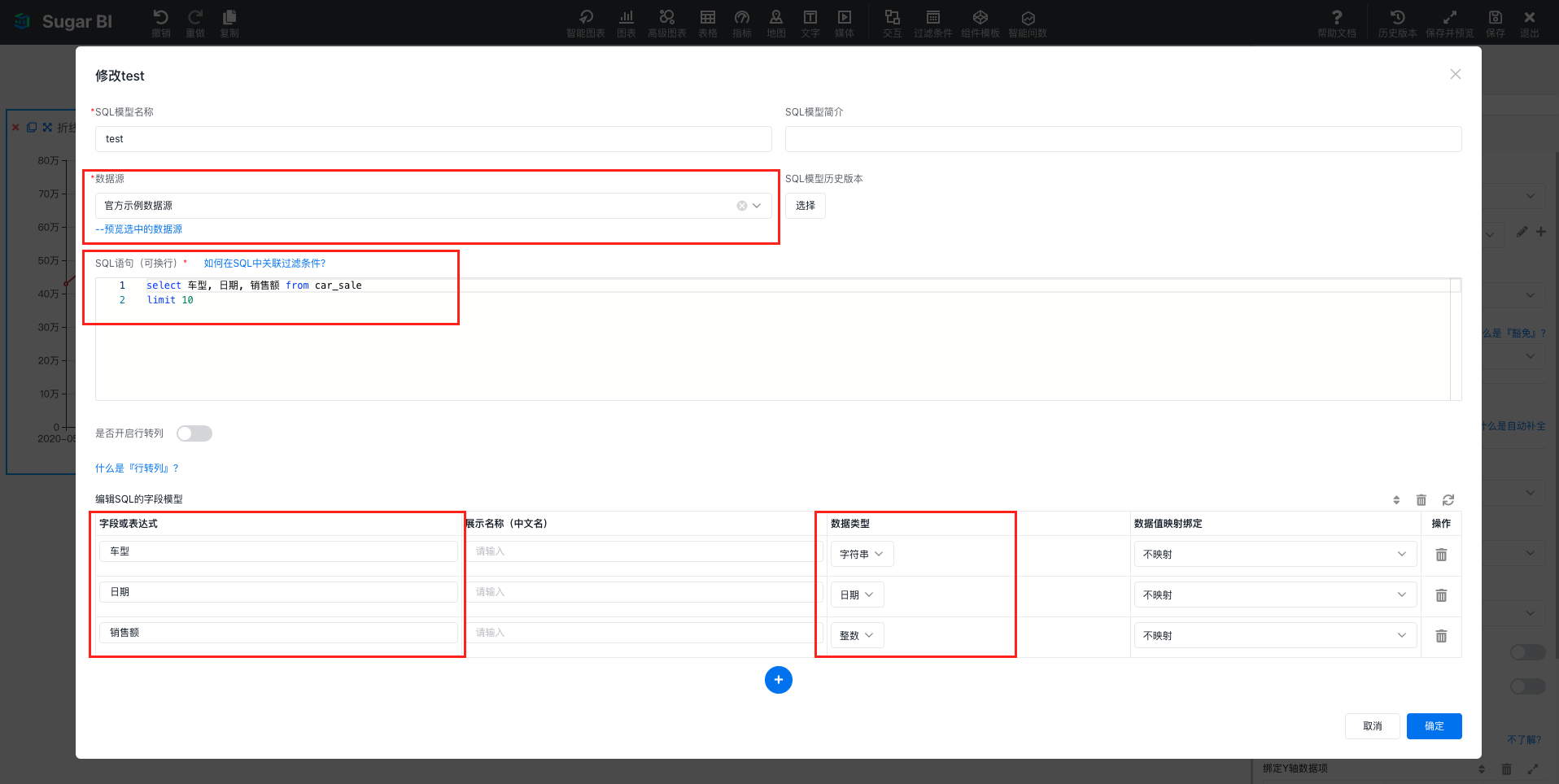
Task: Open the 智能图表 smart chart tool
Action: pyautogui.click(x=586, y=23)
